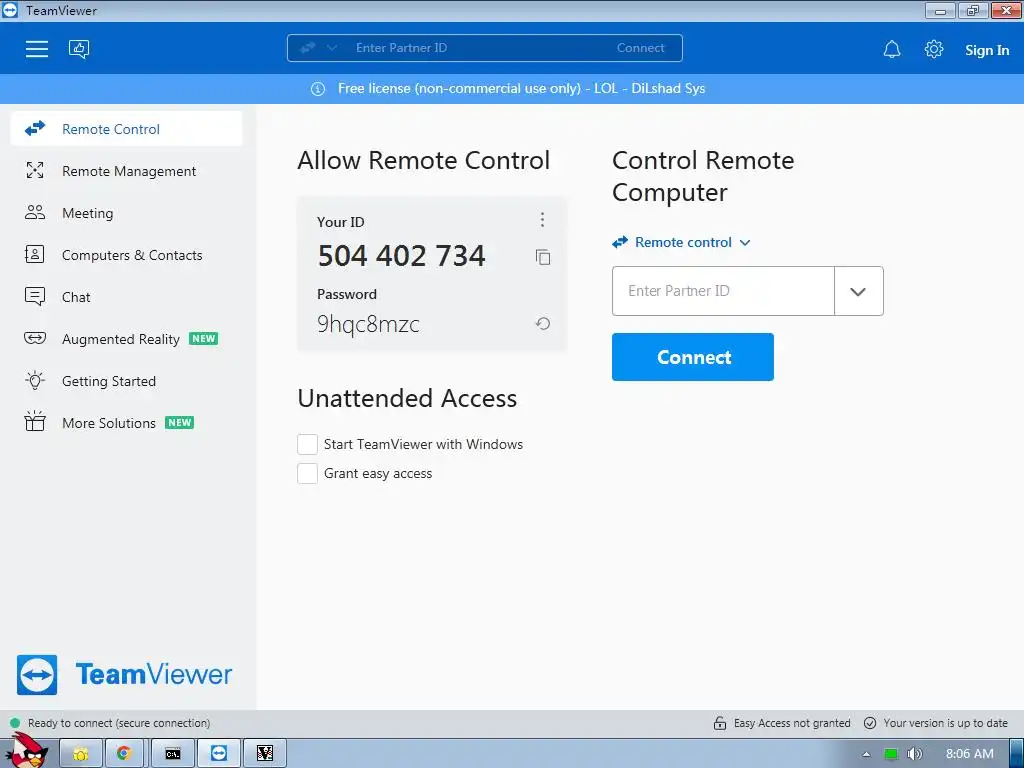Click the info icon in license banner
Image resolution: width=1024 pixels, height=768 pixels.
coord(318,89)
